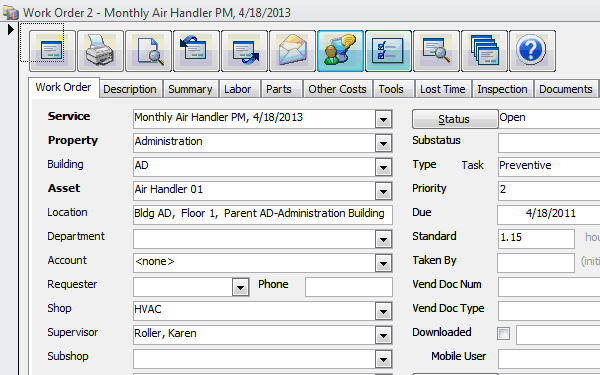Click the field beside Downloaded checkbox
Screen dimensions: 600x375
(x=558, y=335)
